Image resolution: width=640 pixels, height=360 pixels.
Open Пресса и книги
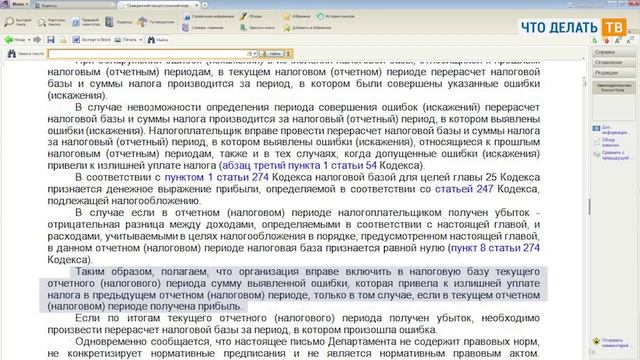tap(257, 28)
